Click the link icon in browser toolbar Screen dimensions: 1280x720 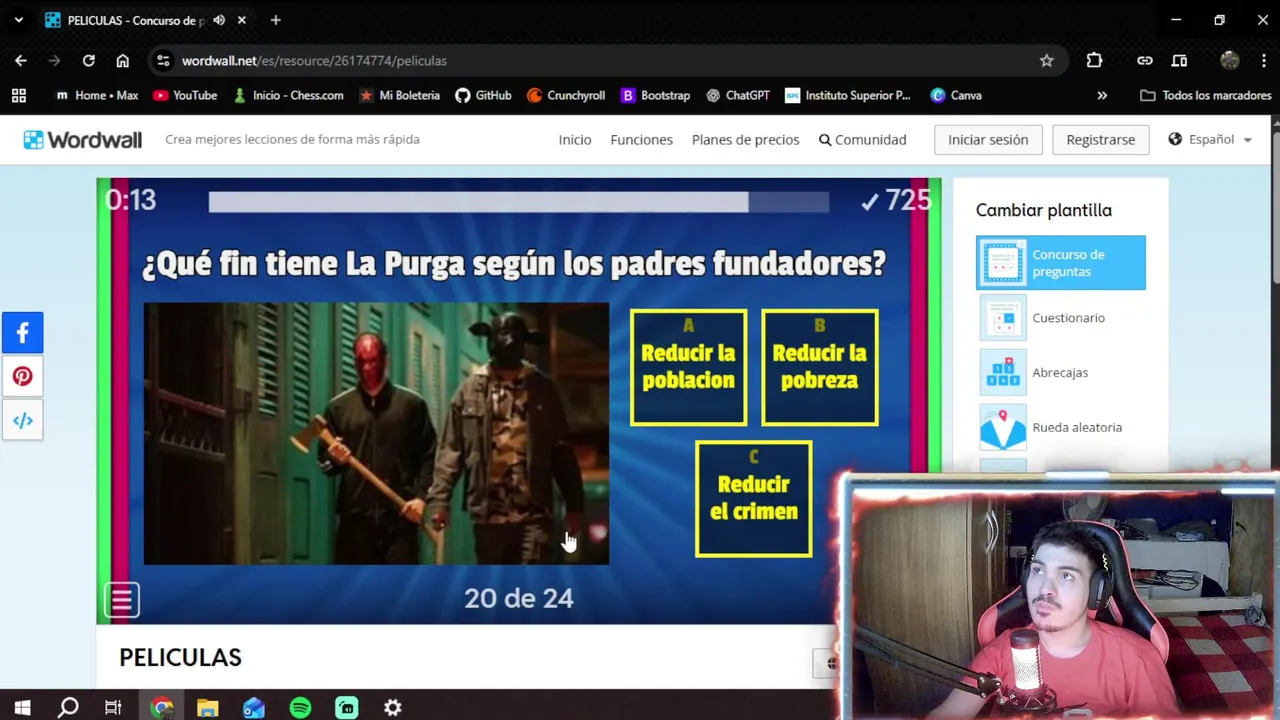[x=1145, y=61]
